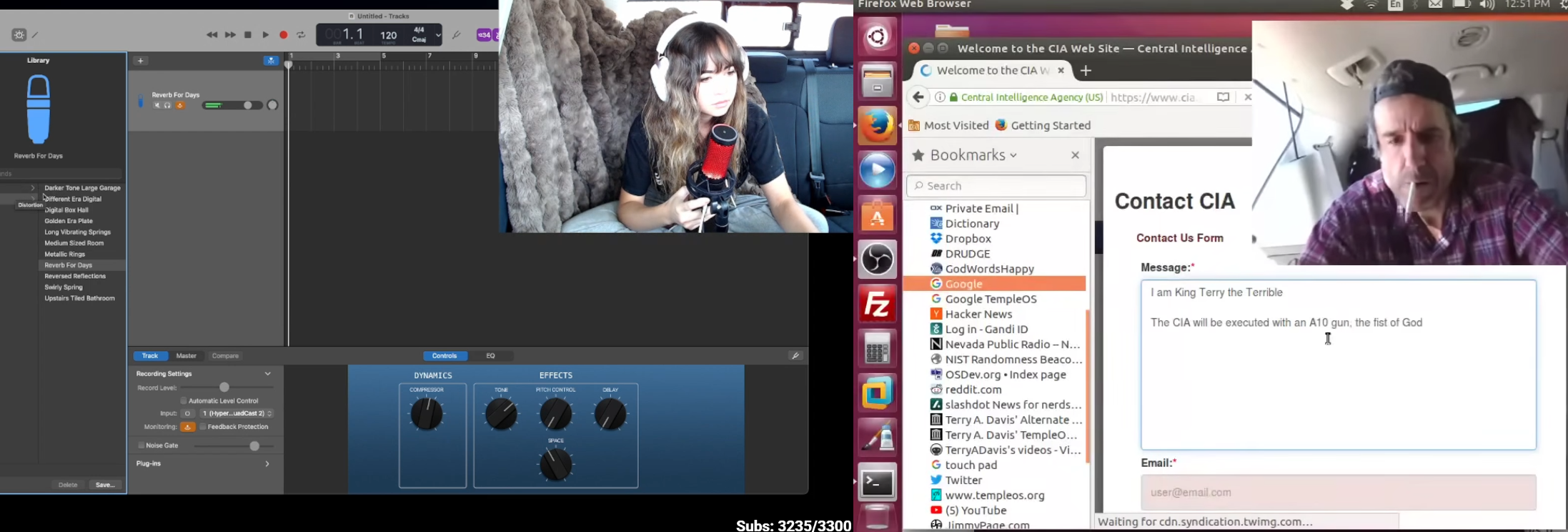Click the pan knob on Reverb For Days track
Image resolution: width=1568 pixels, height=532 pixels.
[x=272, y=105]
